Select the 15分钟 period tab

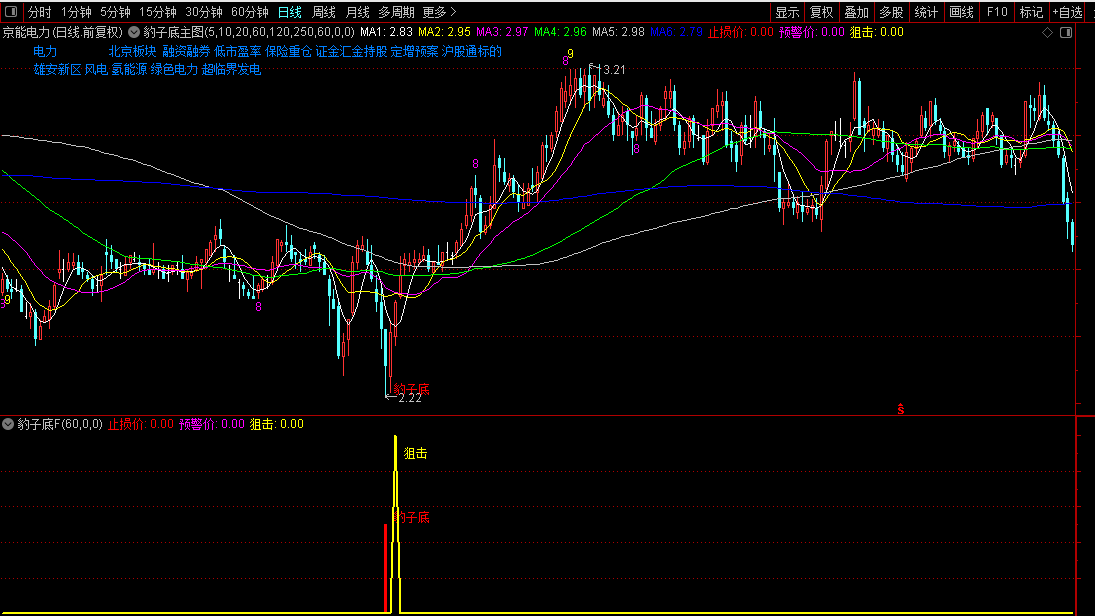pyautogui.click(x=158, y=12)
